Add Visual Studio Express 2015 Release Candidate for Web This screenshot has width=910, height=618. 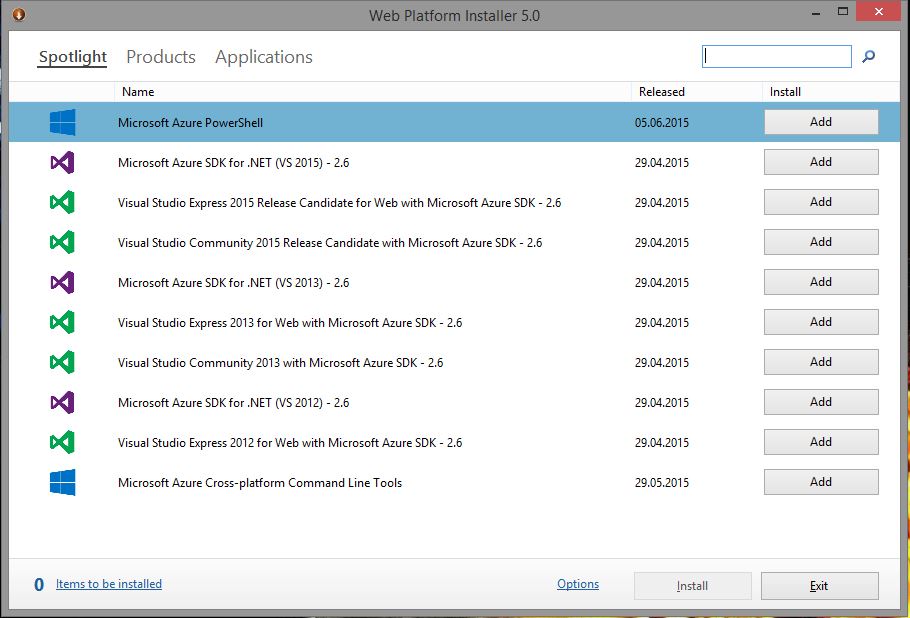tap(821, 202)
